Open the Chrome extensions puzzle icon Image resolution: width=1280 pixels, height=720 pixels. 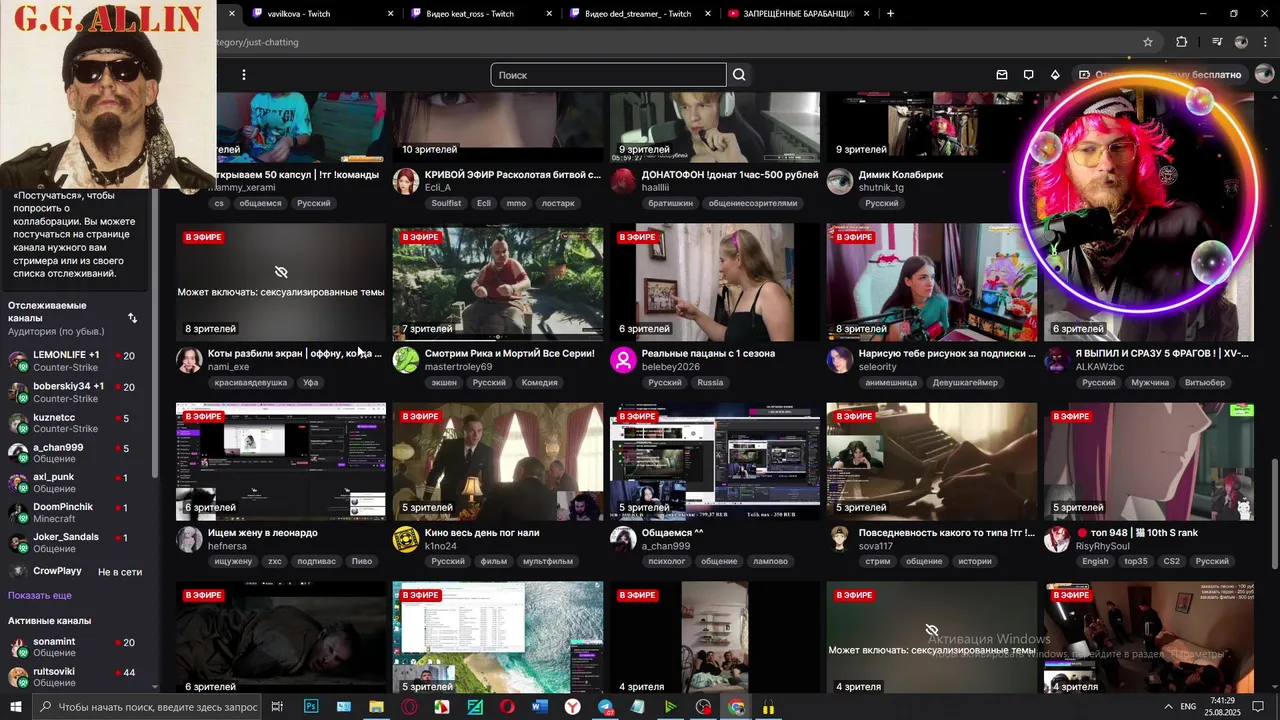click(1182, 42)
